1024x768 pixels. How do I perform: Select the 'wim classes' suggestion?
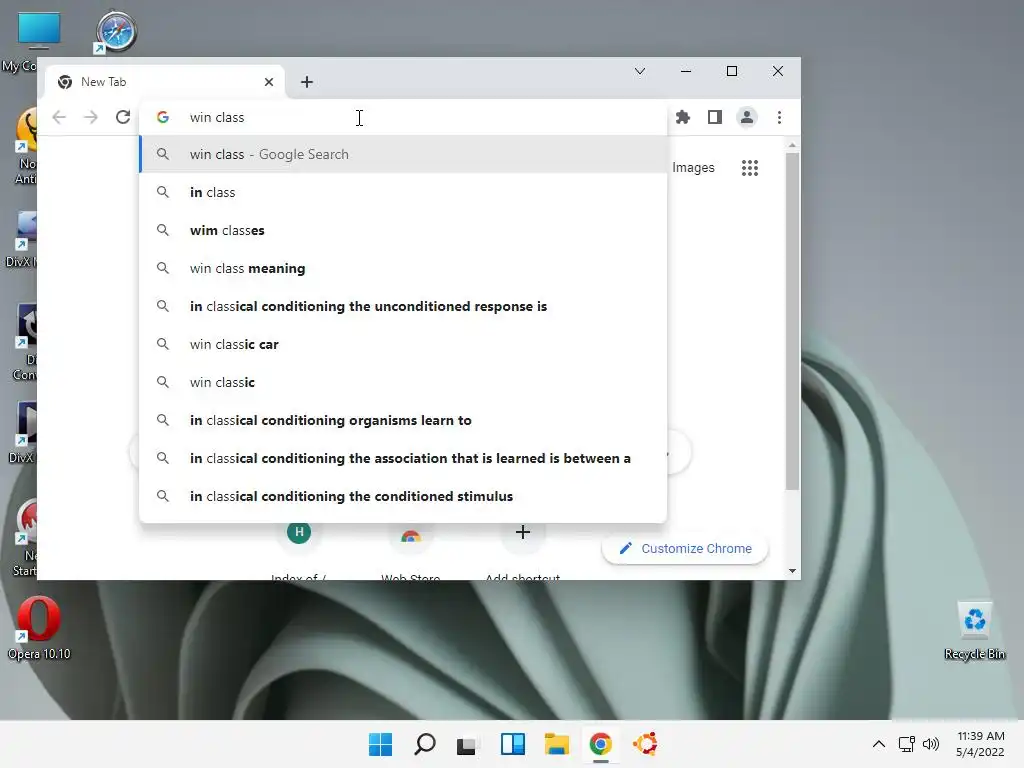[403, 230]
